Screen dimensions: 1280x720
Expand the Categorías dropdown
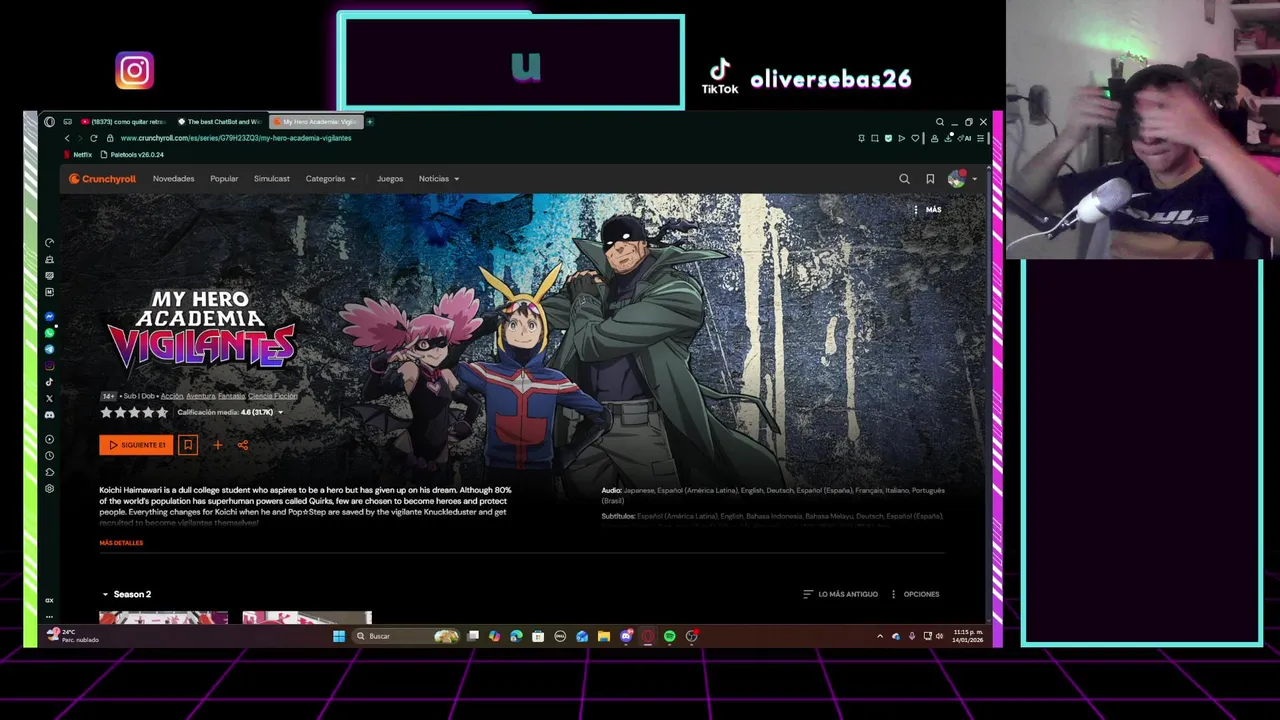[330, 179]
